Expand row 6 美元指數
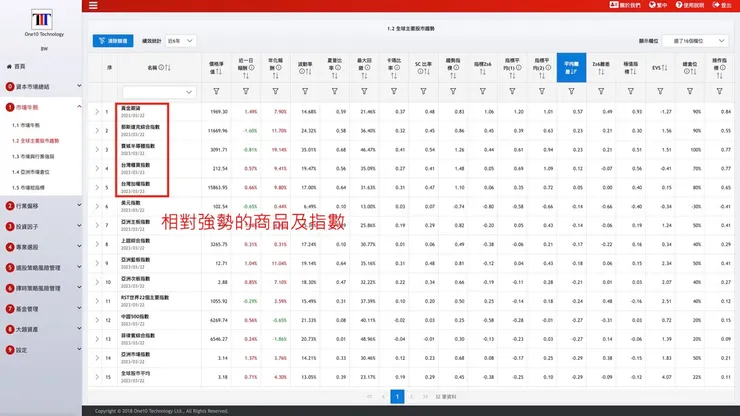The width and height of the screenshot is (740, 416). click(97, 206)
